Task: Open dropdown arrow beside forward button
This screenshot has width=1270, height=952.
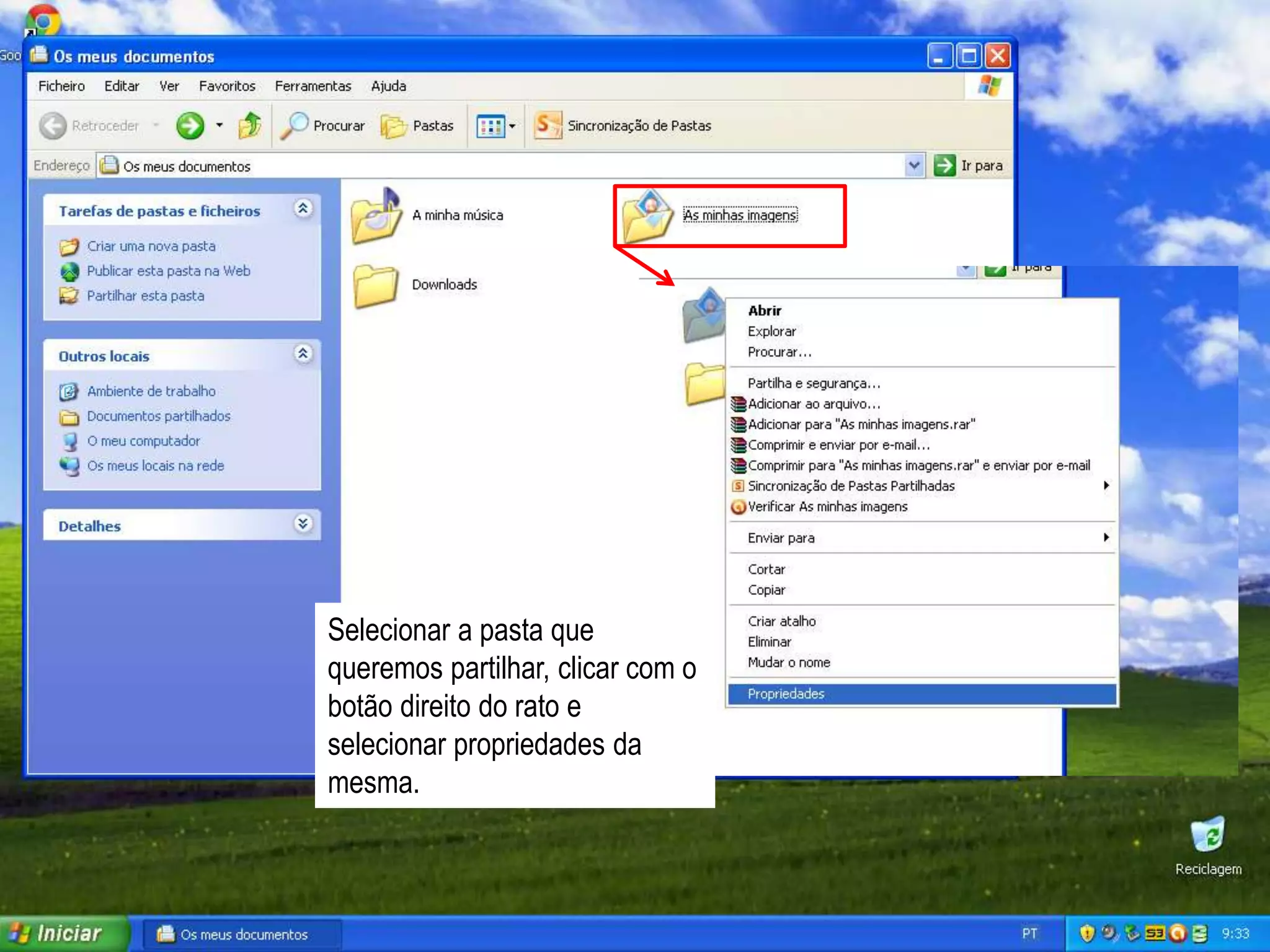Action: pyautogui.click(x=219, y=125)
